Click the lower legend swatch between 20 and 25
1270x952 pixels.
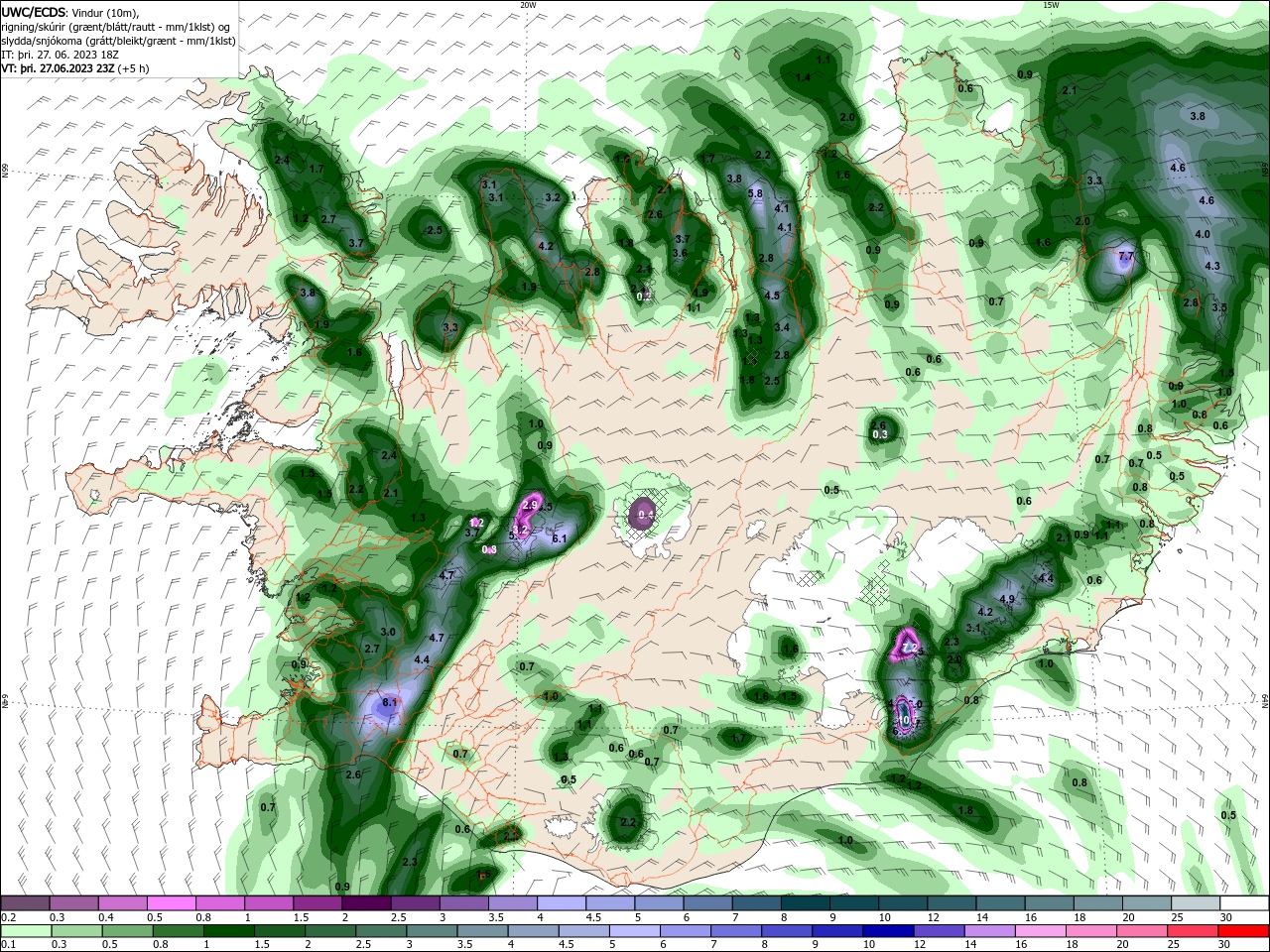[1143, 931]
